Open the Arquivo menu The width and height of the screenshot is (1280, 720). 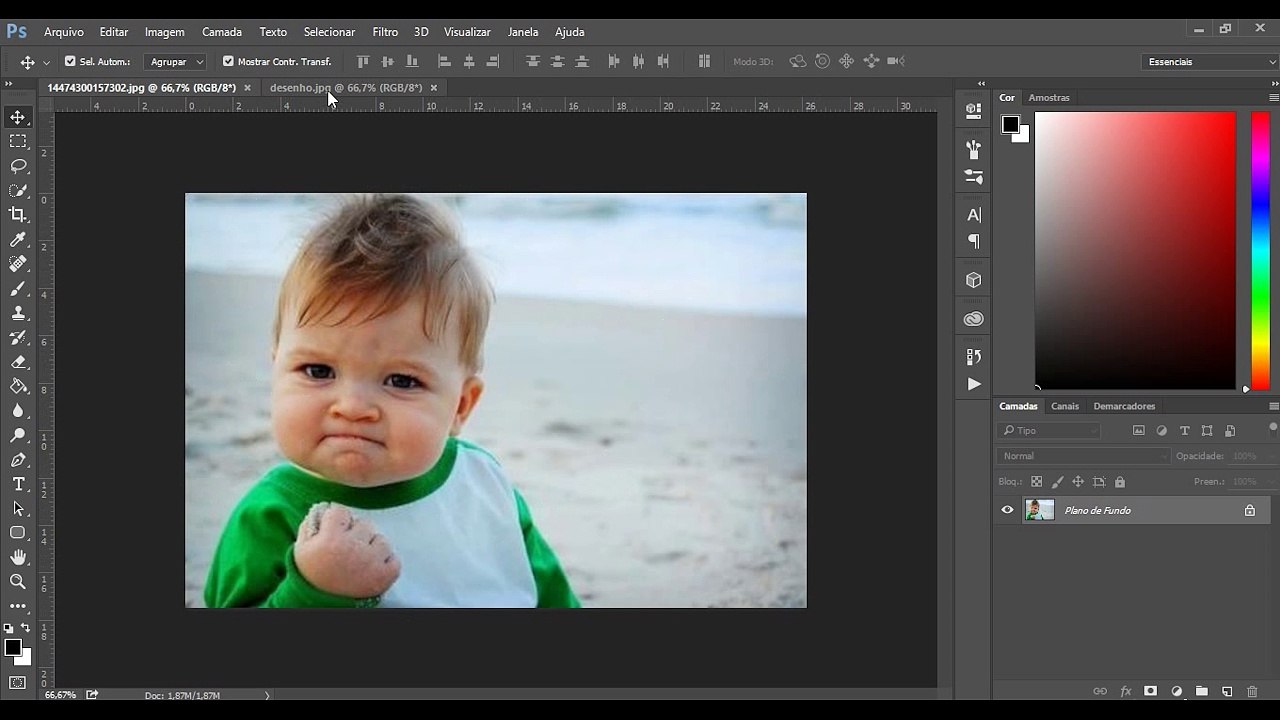(x=64, y=32)
